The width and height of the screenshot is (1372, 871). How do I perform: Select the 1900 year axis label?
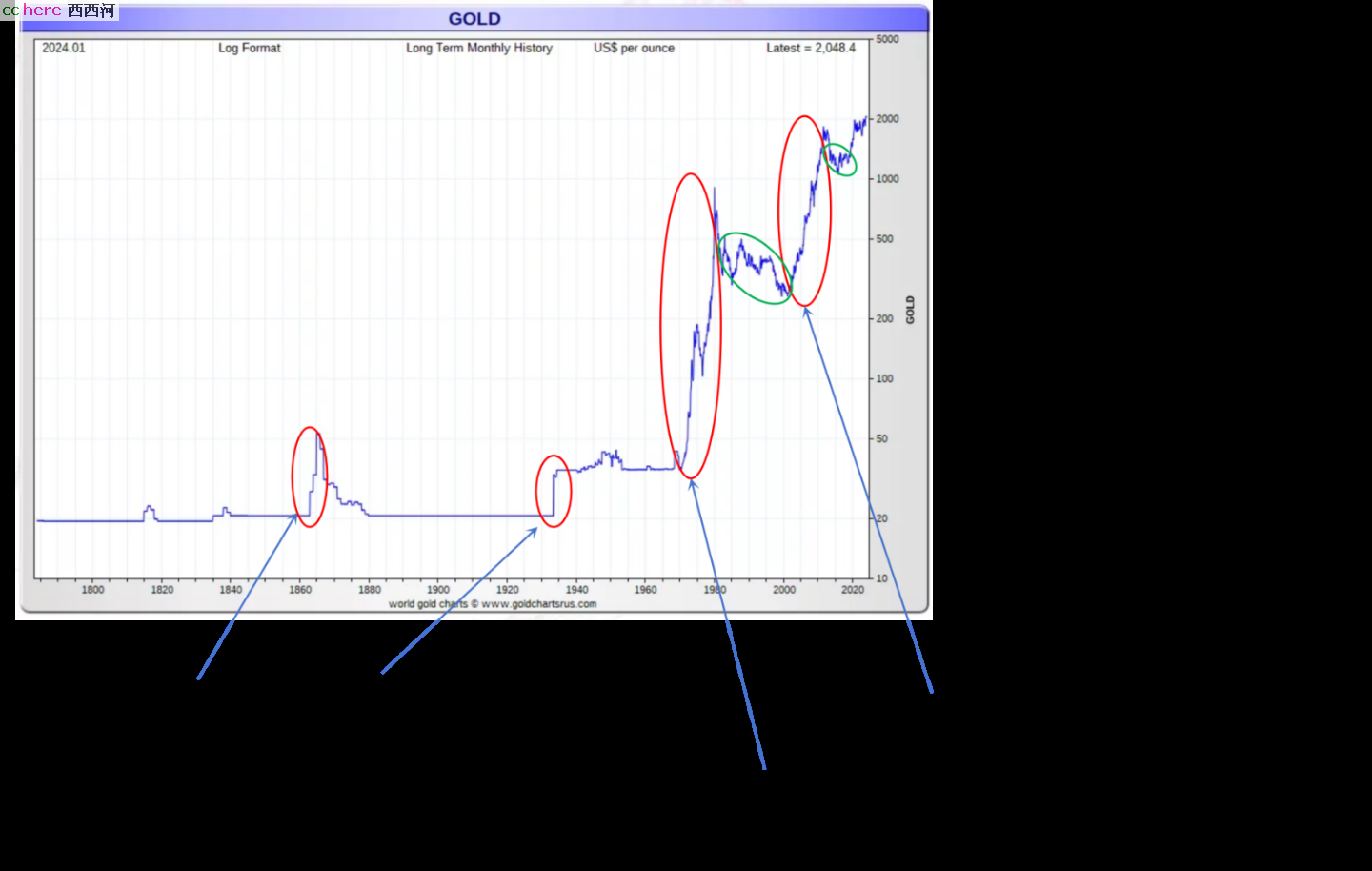[438, 590]
